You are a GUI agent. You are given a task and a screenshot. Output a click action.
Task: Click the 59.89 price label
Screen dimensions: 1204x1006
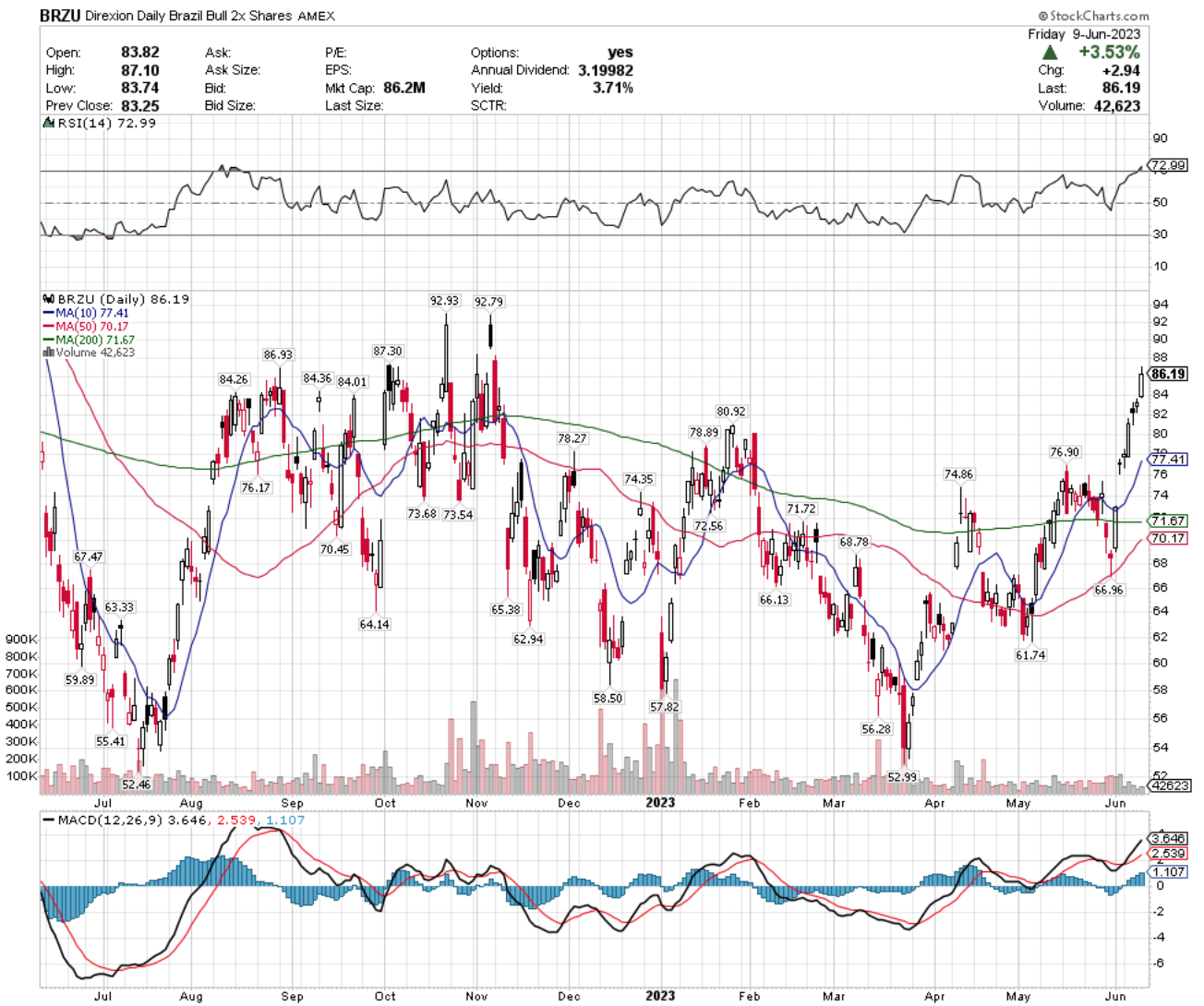[79, 679]
